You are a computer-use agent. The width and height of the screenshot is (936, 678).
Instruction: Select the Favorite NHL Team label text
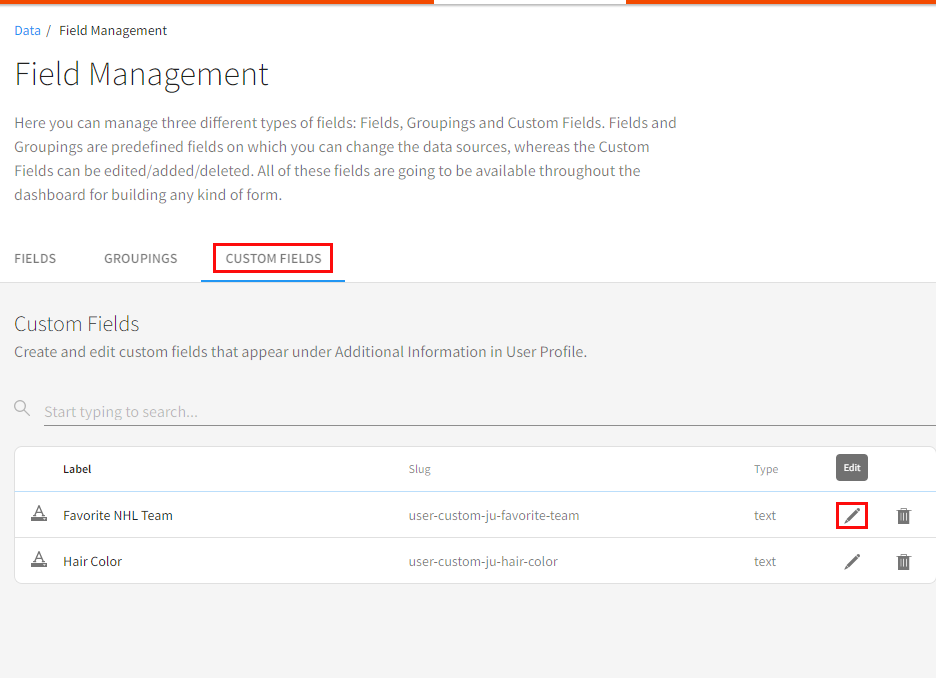pos(118,516)
